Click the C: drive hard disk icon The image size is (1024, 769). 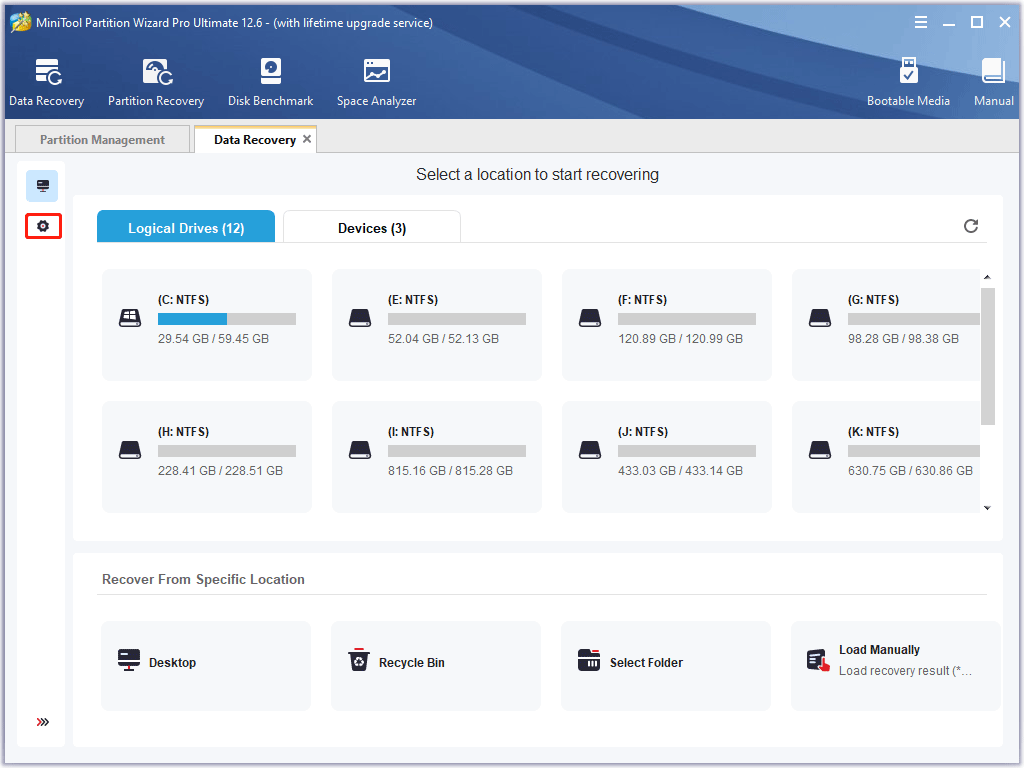(130, 318)
